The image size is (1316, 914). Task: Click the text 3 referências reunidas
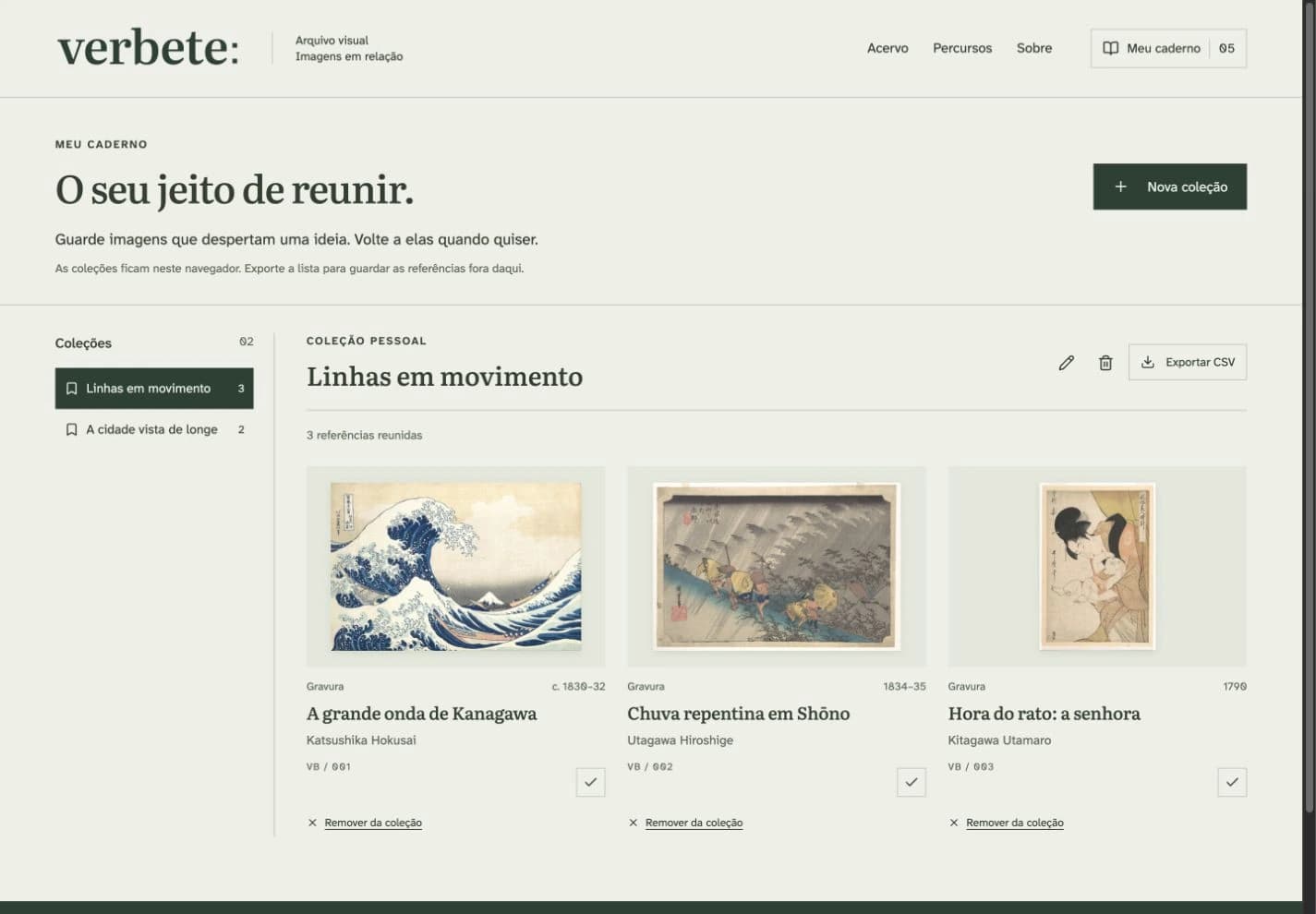point(364,435)
